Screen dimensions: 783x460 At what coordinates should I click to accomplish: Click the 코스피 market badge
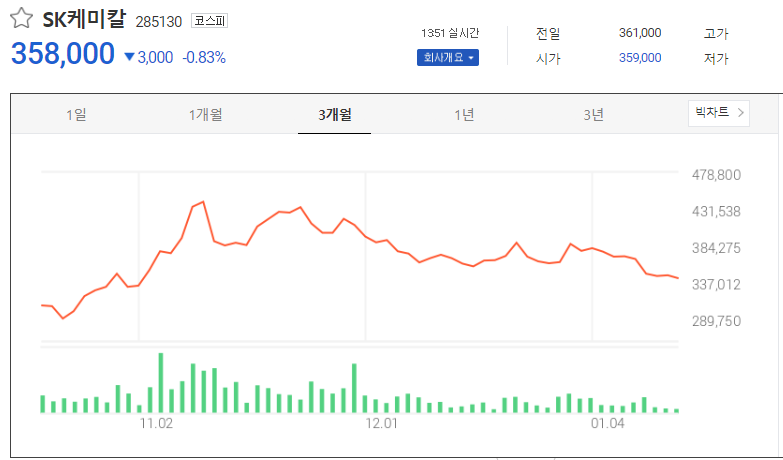pyautogui.click(x=210, y=21)
